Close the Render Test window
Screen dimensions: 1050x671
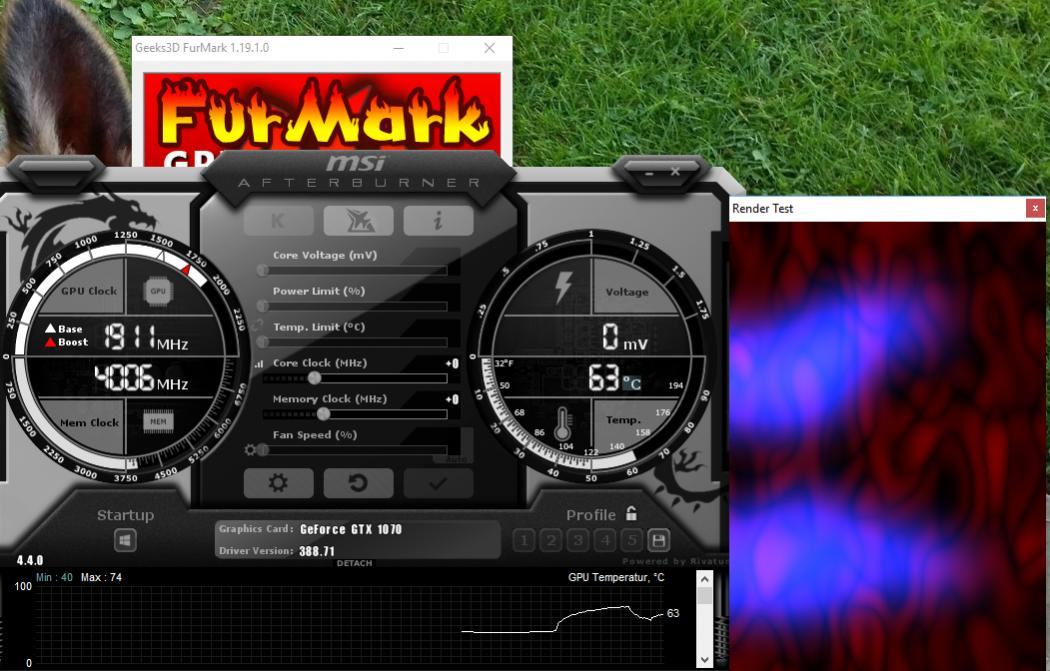(1035, 208)
